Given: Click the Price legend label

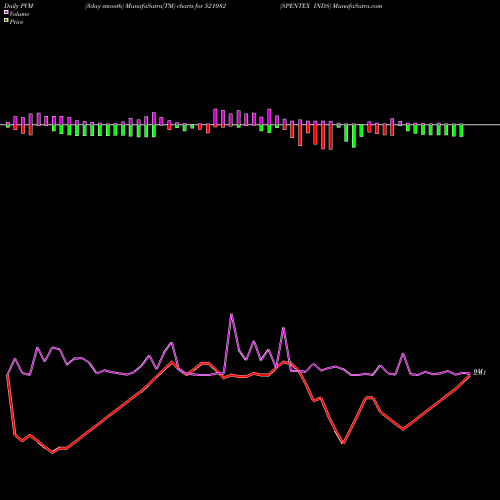Looking at the screenshot, I should click(16, 22).
